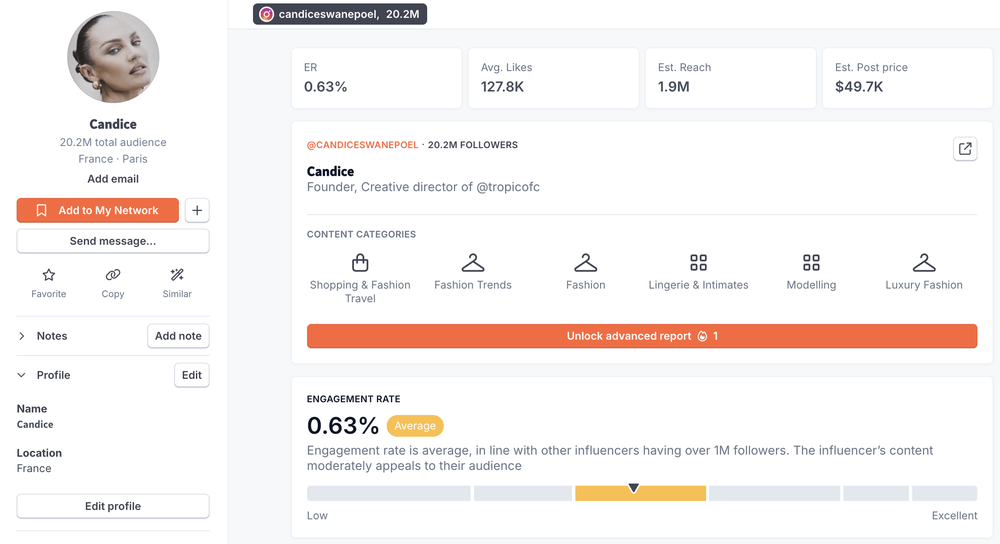Open external profile link icon
The height and width of the screenshot is (544, 1000).
(965, 149)
